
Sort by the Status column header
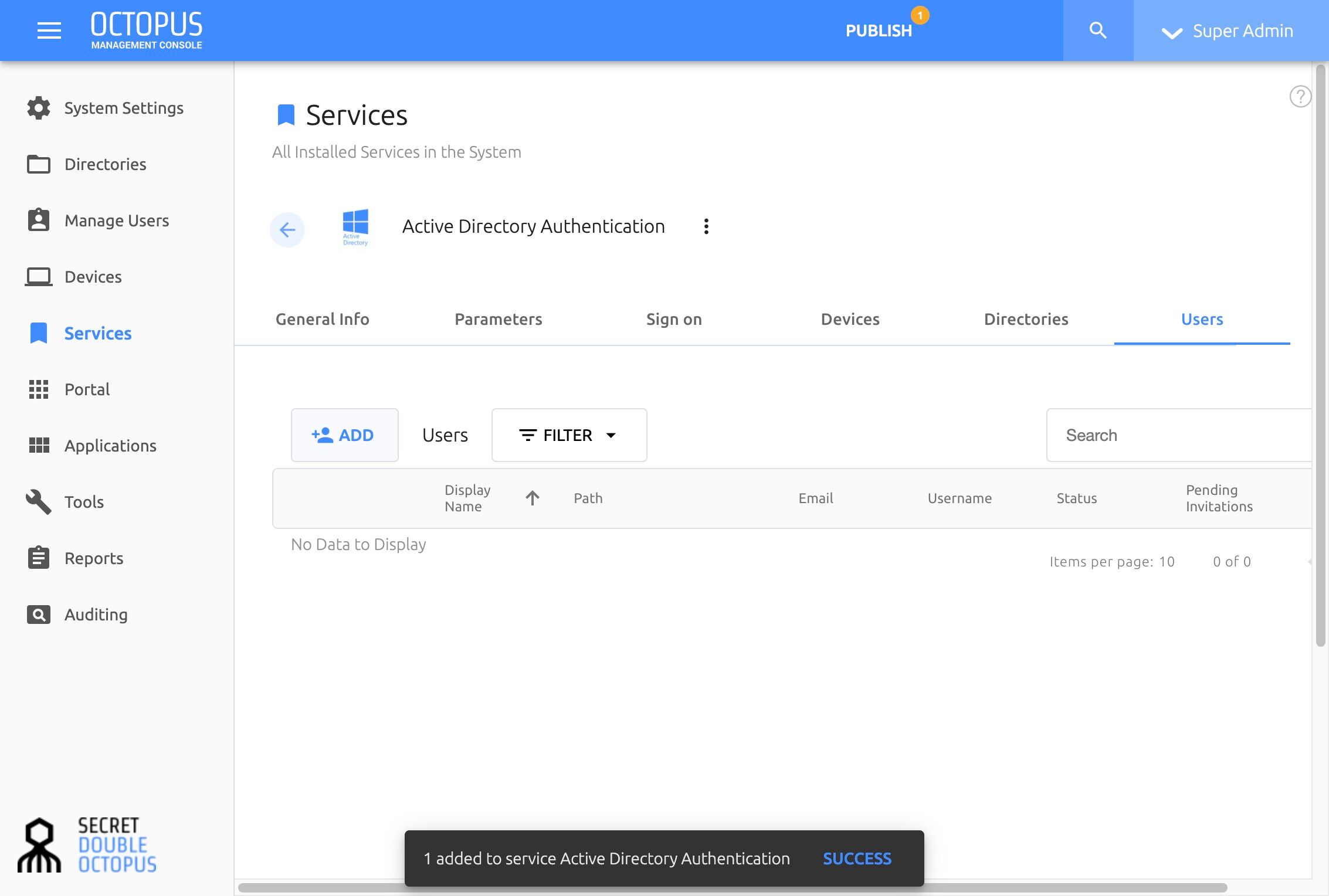coord(1076,498)
